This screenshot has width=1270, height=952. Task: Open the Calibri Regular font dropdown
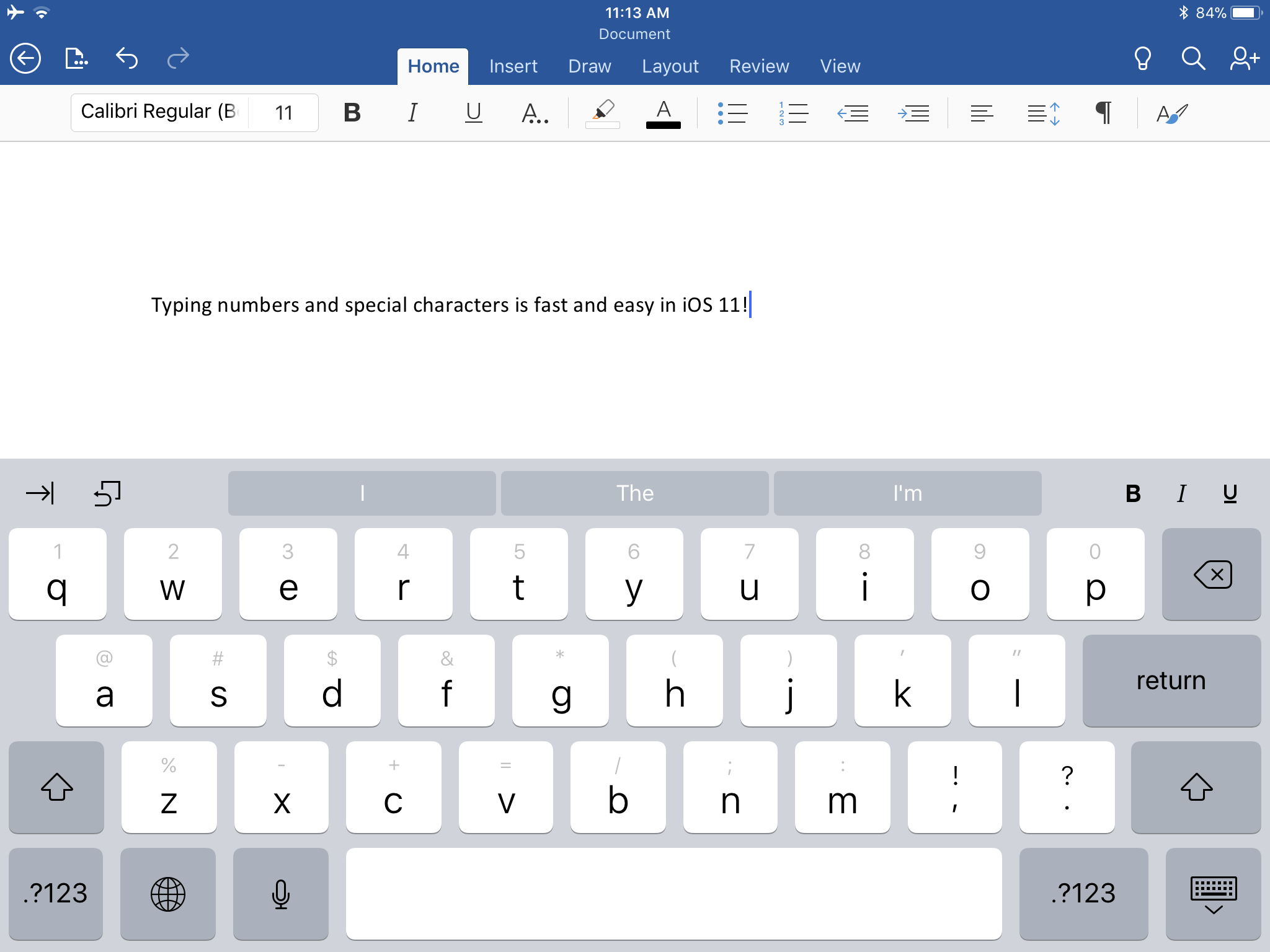[160, 112]
